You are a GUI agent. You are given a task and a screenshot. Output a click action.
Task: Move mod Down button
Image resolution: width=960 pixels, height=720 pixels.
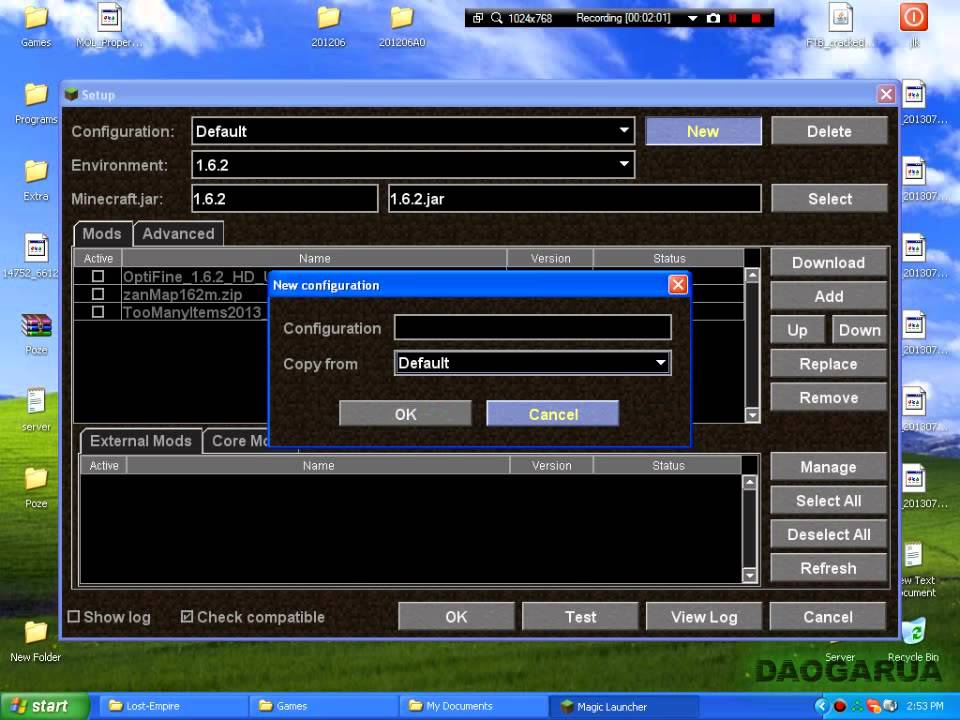pos(860,330)
